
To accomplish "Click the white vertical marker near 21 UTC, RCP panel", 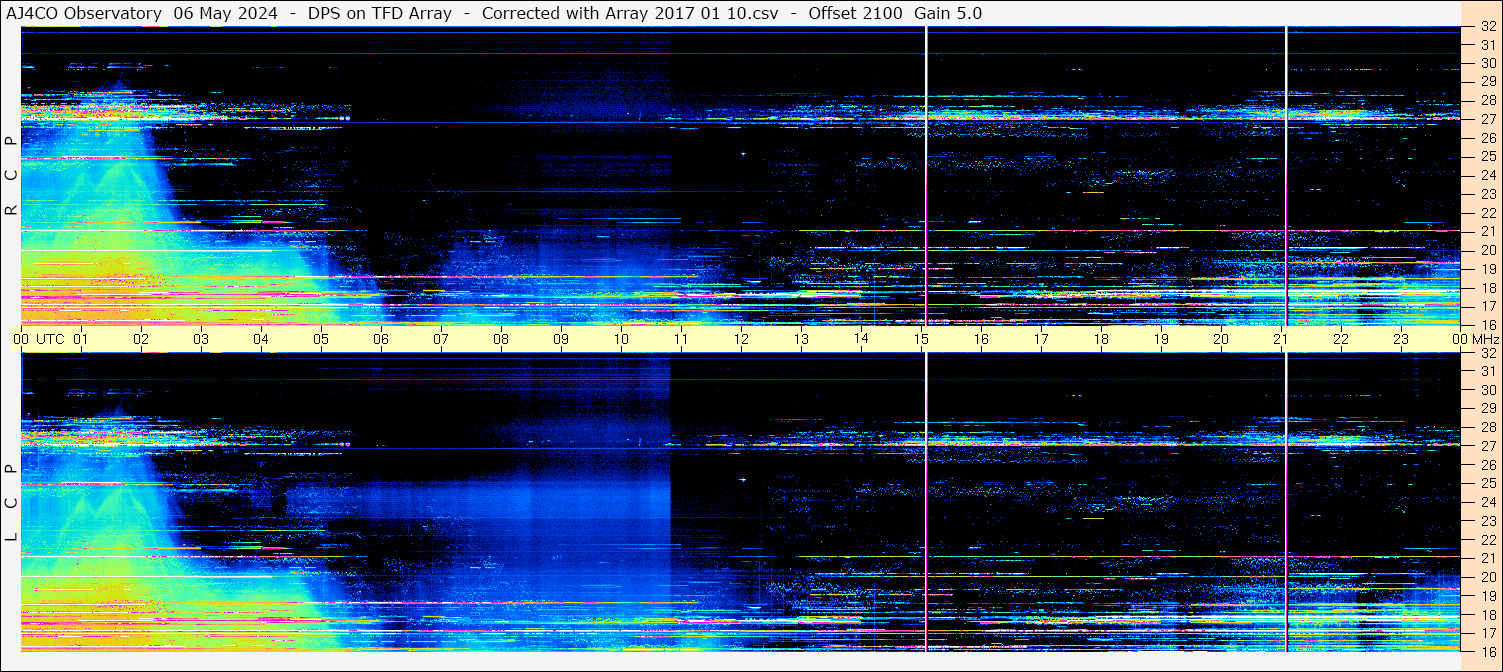I will (1286, 176).
